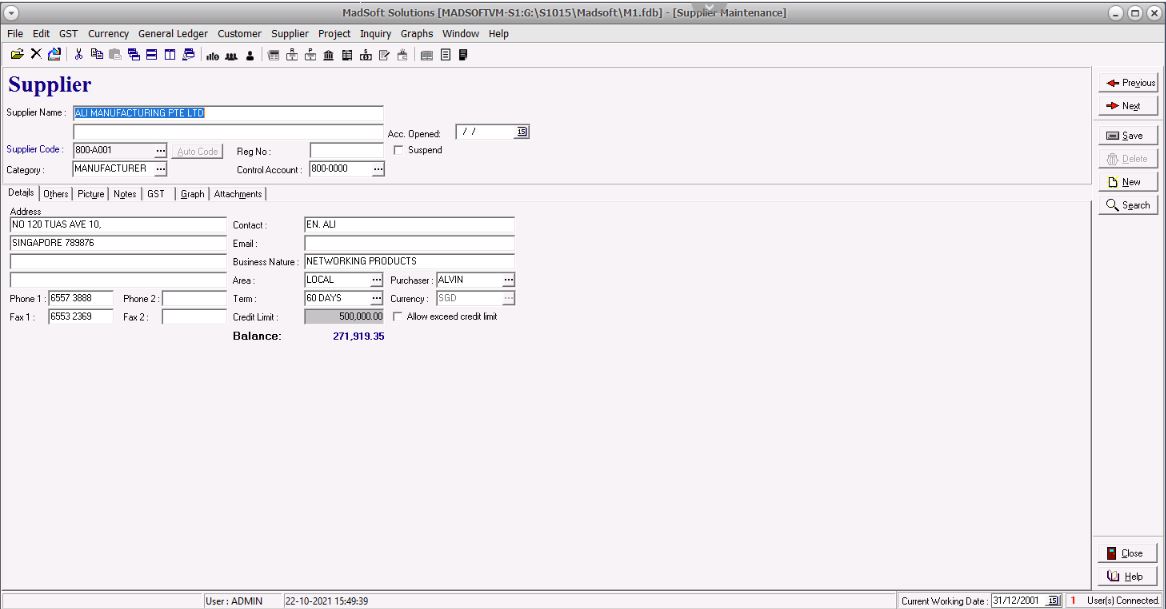Enable Allow exceed credit limit

(x=398, y=317)
